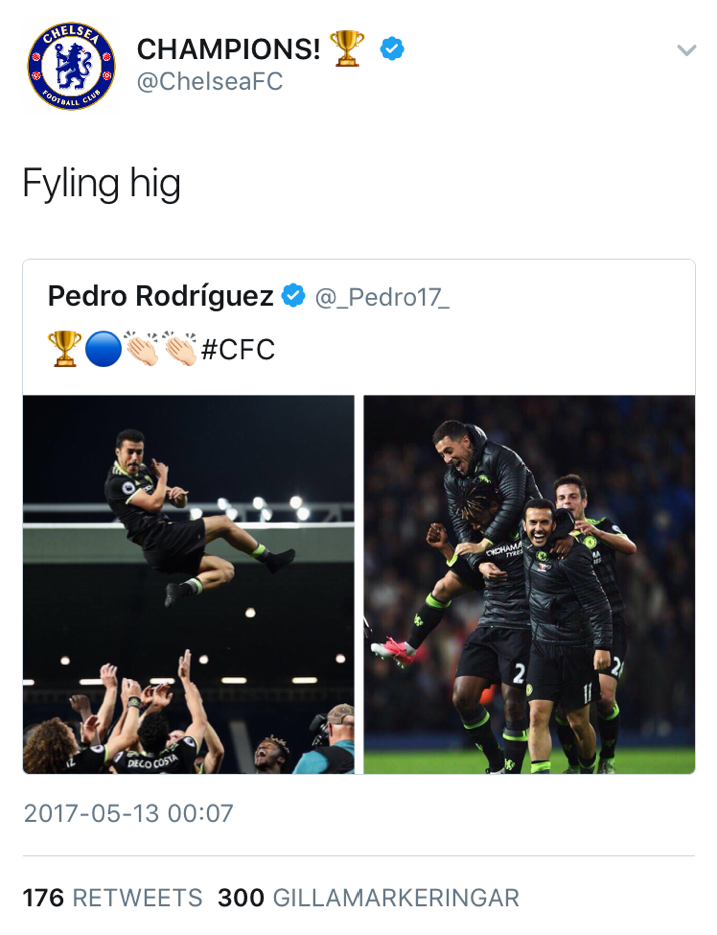Open the #CFC hashtag

click(x=238, y=350)
